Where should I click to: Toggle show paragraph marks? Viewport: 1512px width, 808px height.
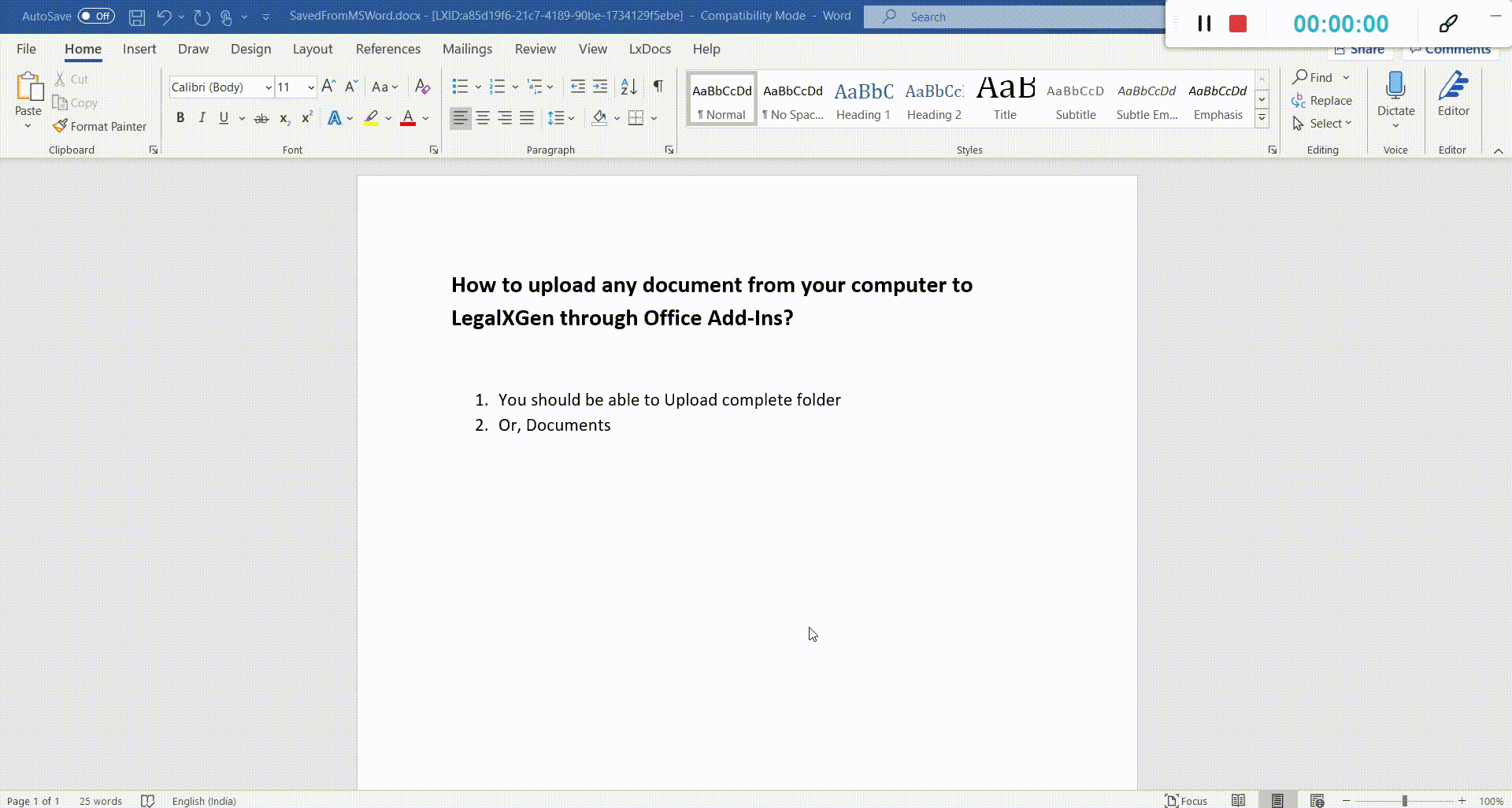pyautogui.click(x=658, y=87)
